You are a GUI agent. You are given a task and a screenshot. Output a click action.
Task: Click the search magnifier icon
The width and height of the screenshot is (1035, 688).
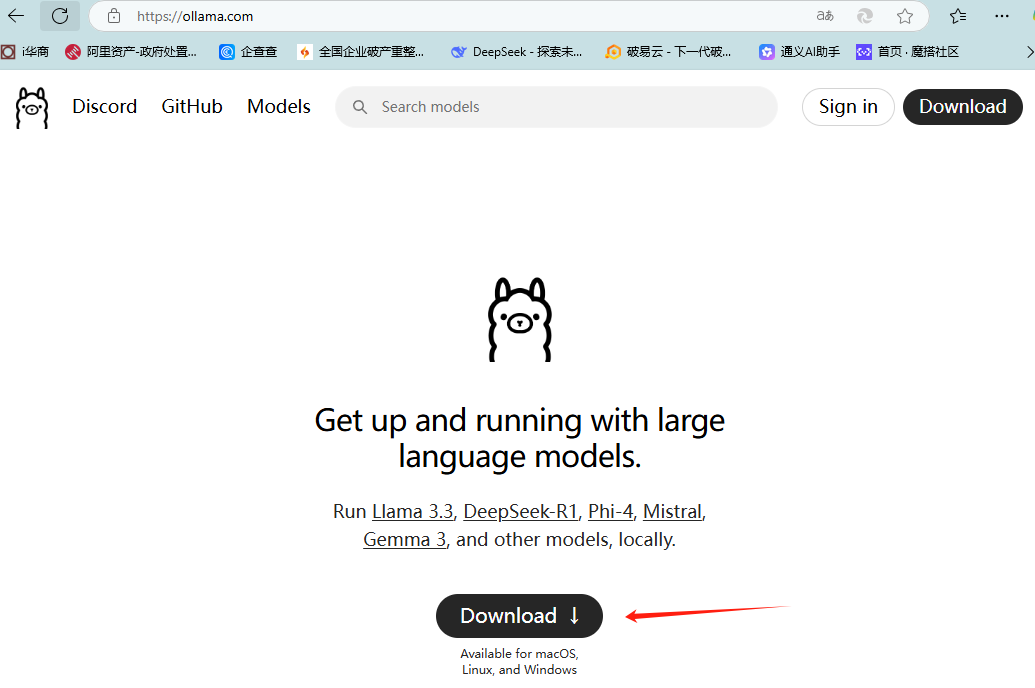(x=360, y=107)
